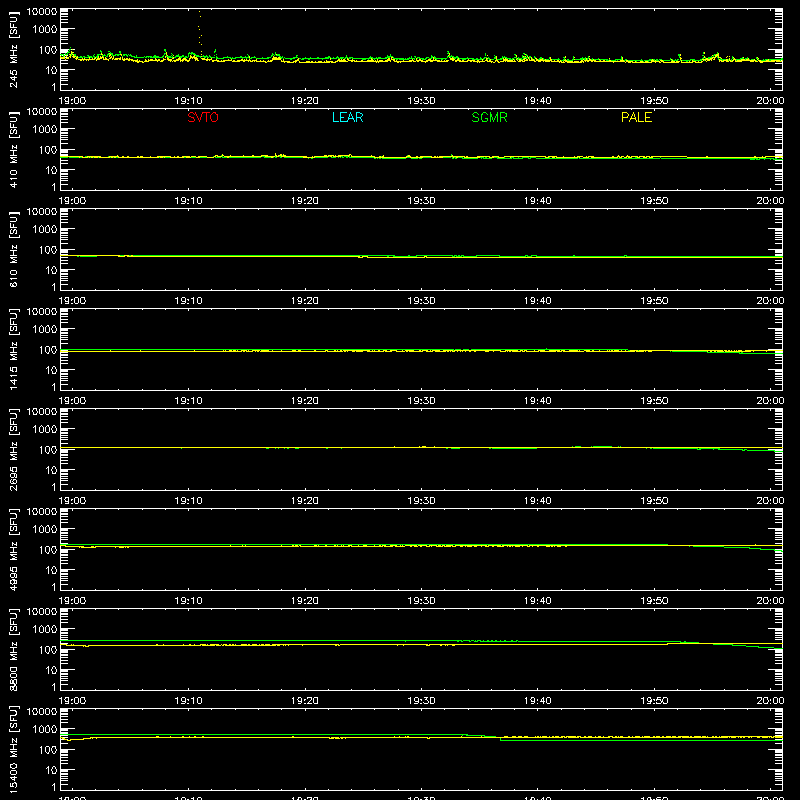Click the 19:00 time label of the 610 MHz plot
Viewport: 800px width, 800px height.
(72, 301)
